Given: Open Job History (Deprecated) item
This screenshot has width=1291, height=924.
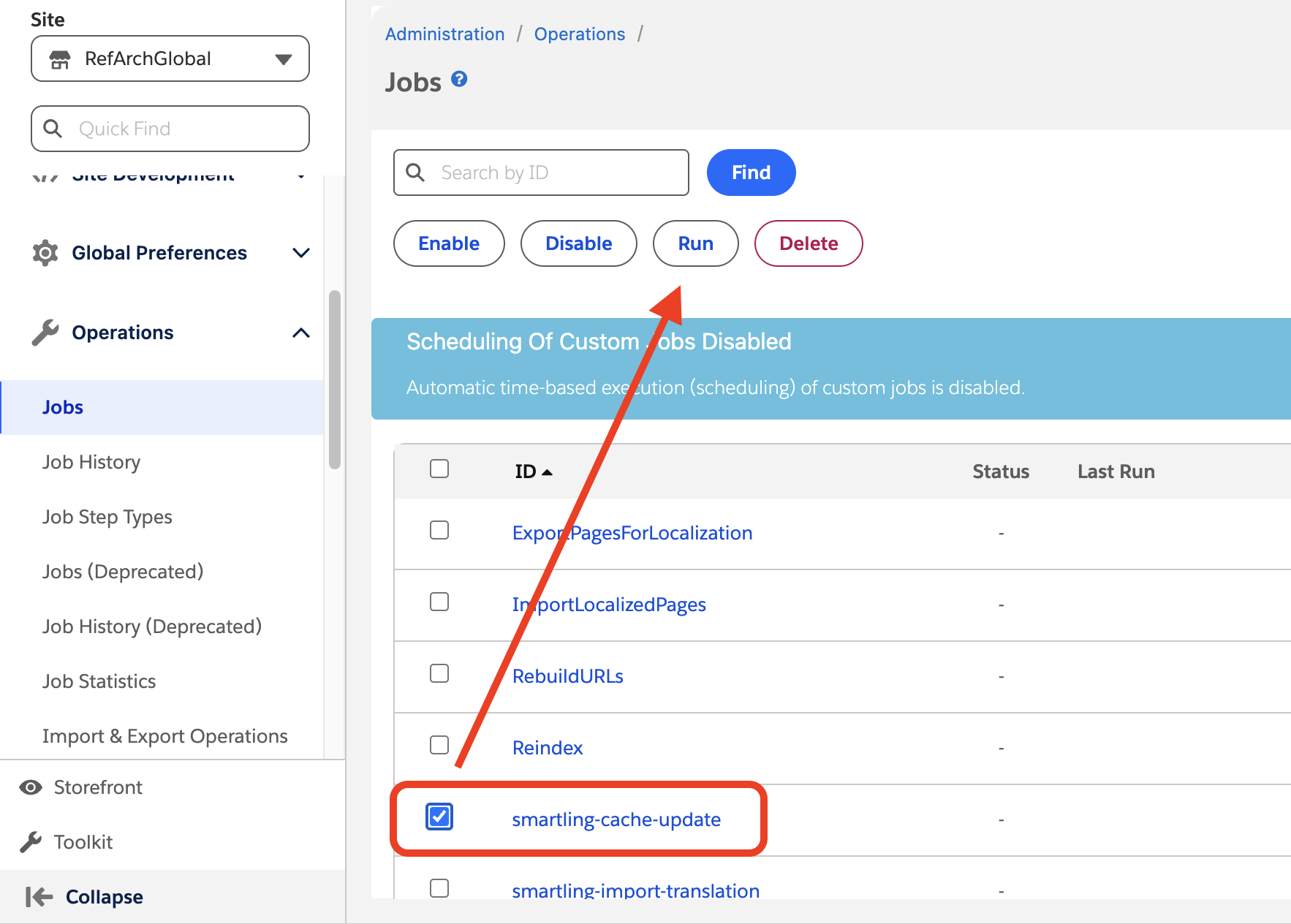Looking at the screenshot, I should coord(152,626).
